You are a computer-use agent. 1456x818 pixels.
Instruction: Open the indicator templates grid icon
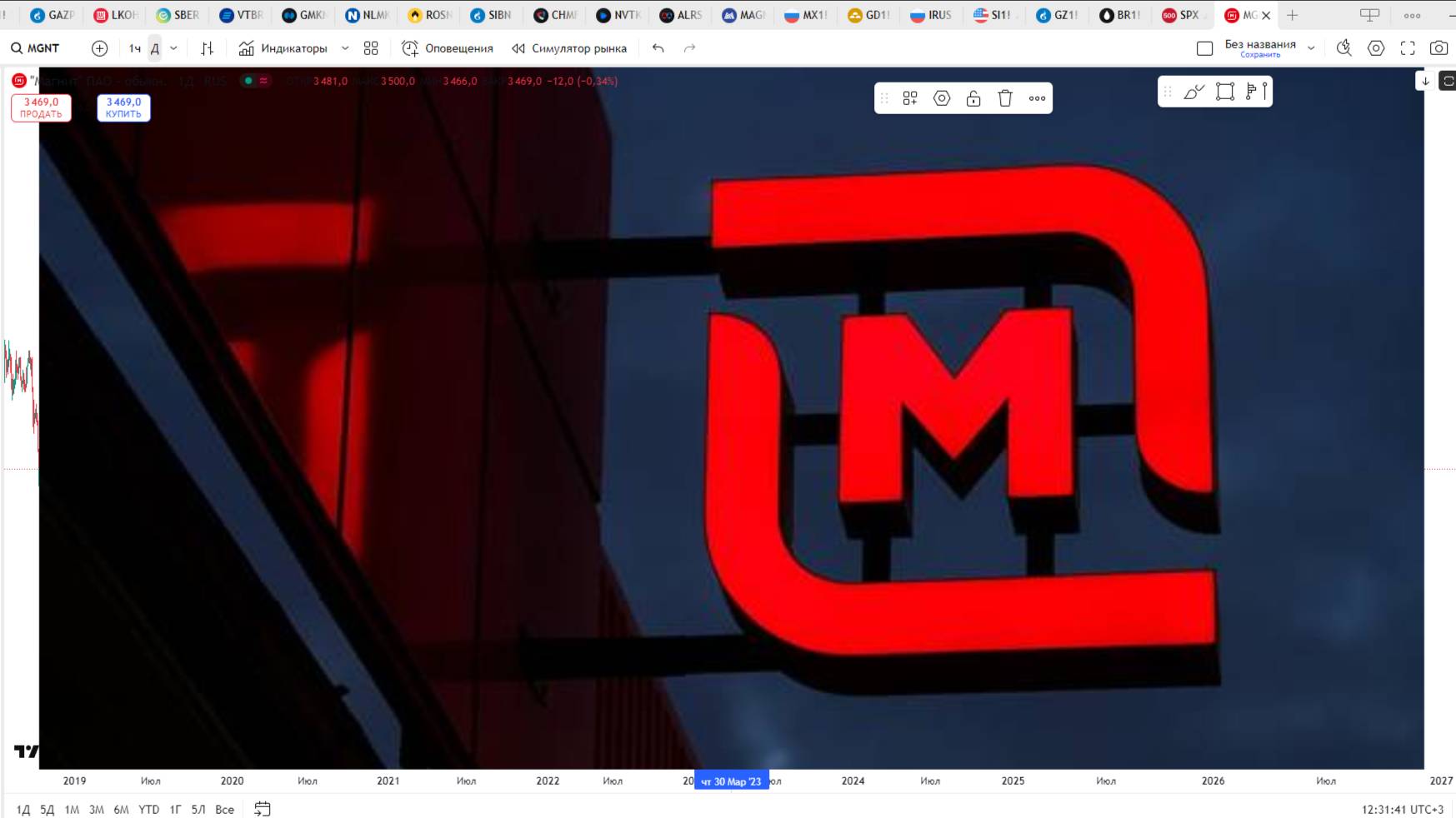tap(371, 48)
